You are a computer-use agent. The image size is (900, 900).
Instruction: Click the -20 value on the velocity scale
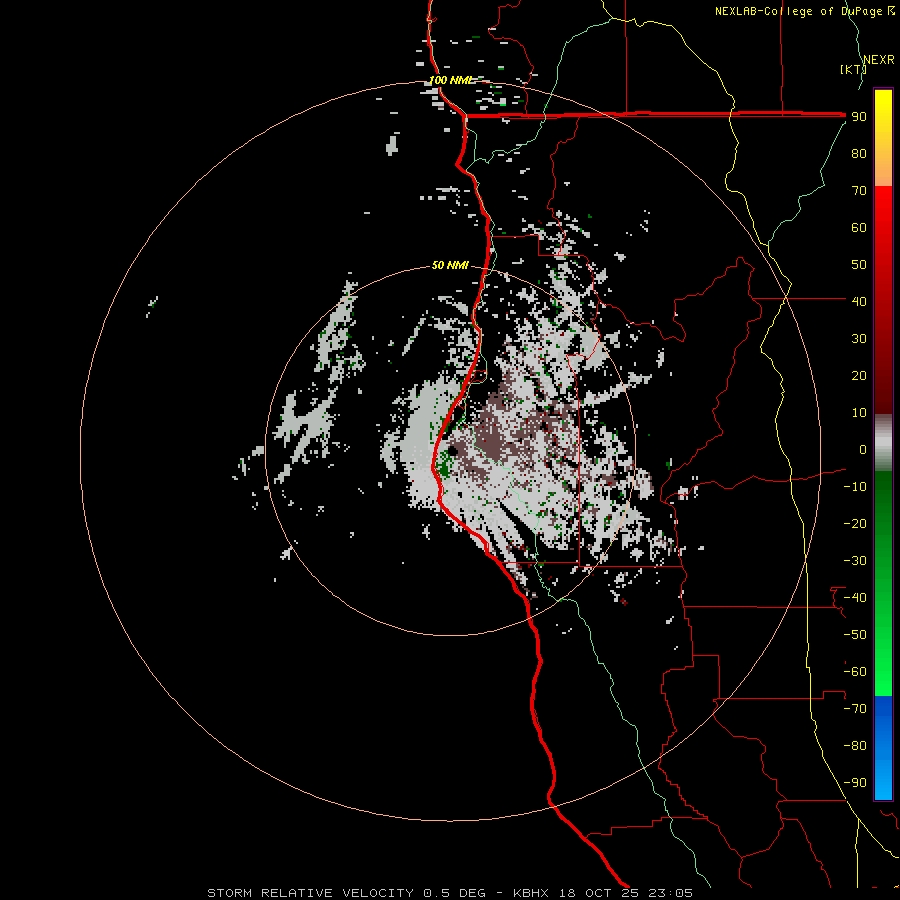pos(855,524)
